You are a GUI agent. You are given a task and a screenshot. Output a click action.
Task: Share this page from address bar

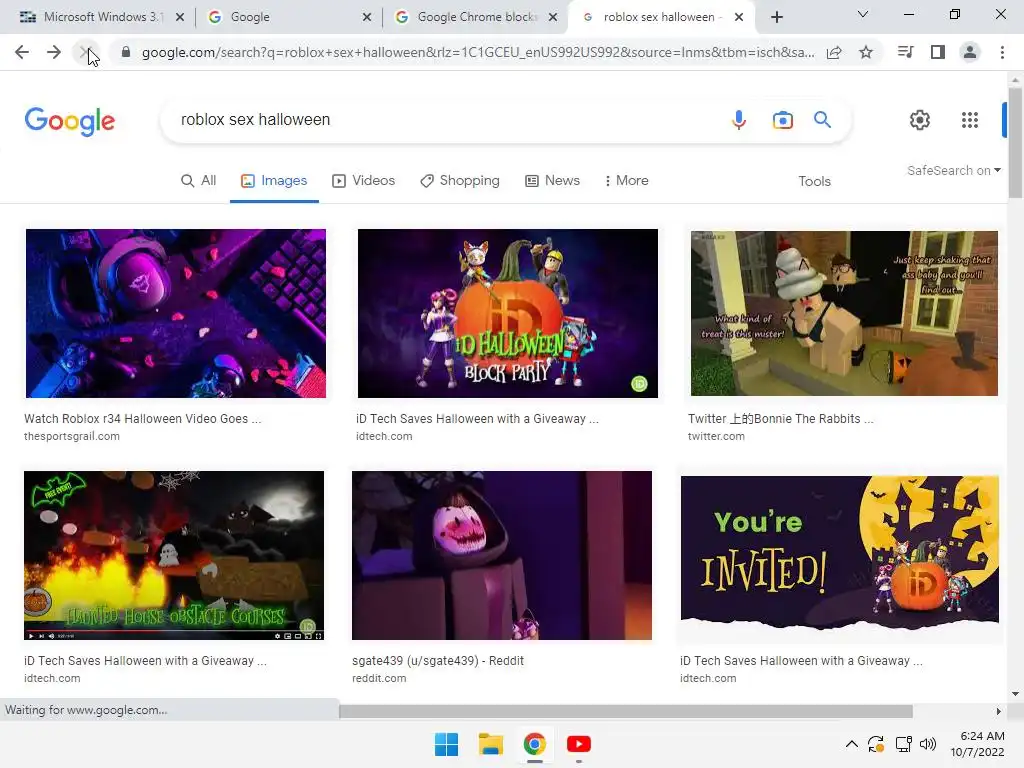(834, 52)
